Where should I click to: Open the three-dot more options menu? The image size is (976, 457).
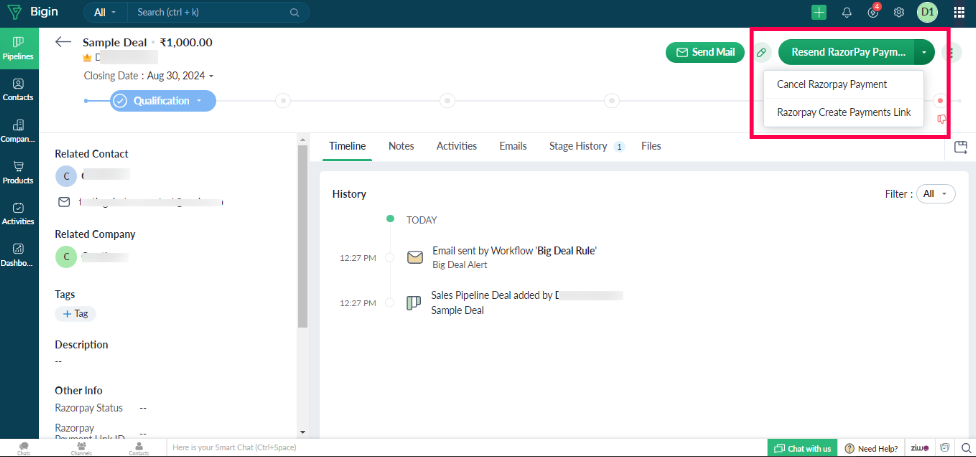pos(952,52)
